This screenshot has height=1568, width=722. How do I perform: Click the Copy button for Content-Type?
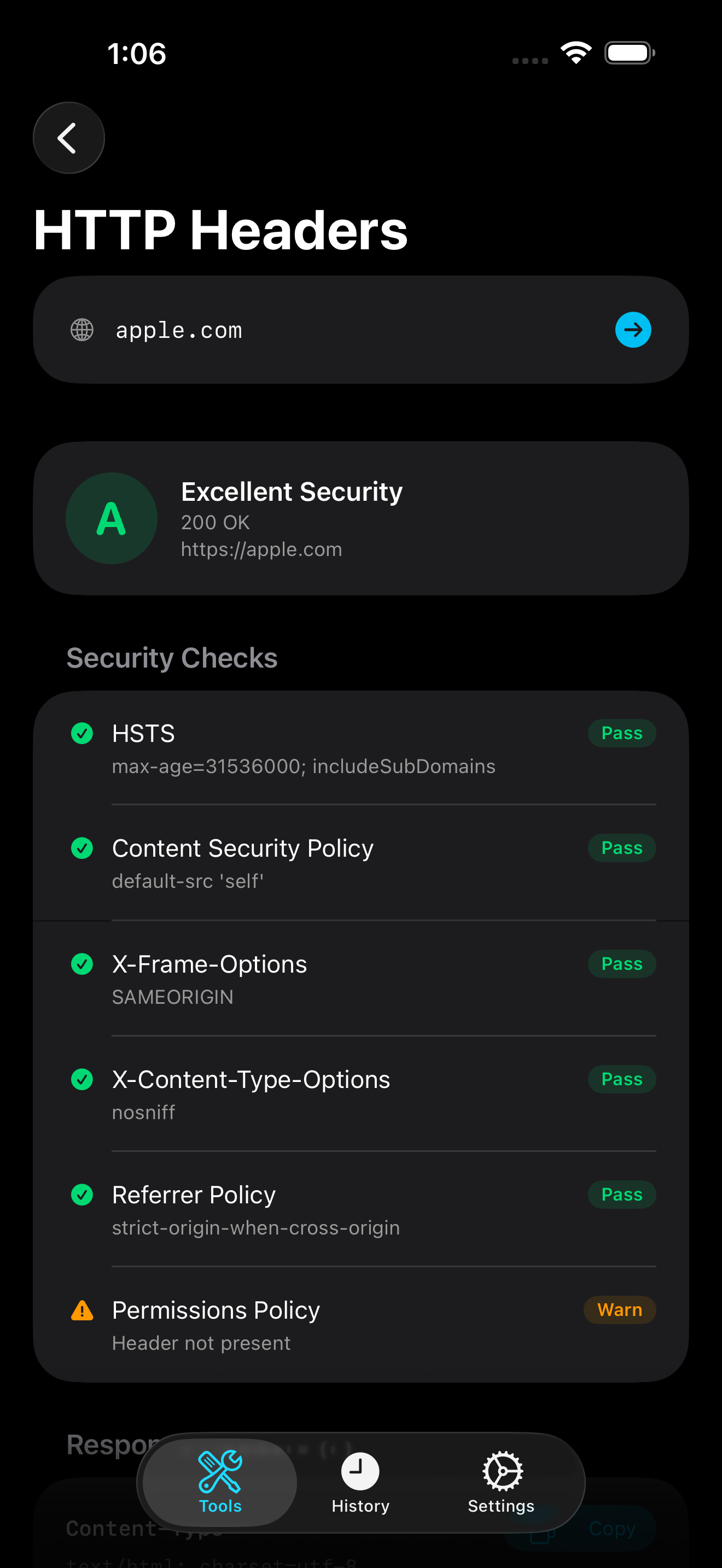pyautogui.click(x=611, y=1528)
